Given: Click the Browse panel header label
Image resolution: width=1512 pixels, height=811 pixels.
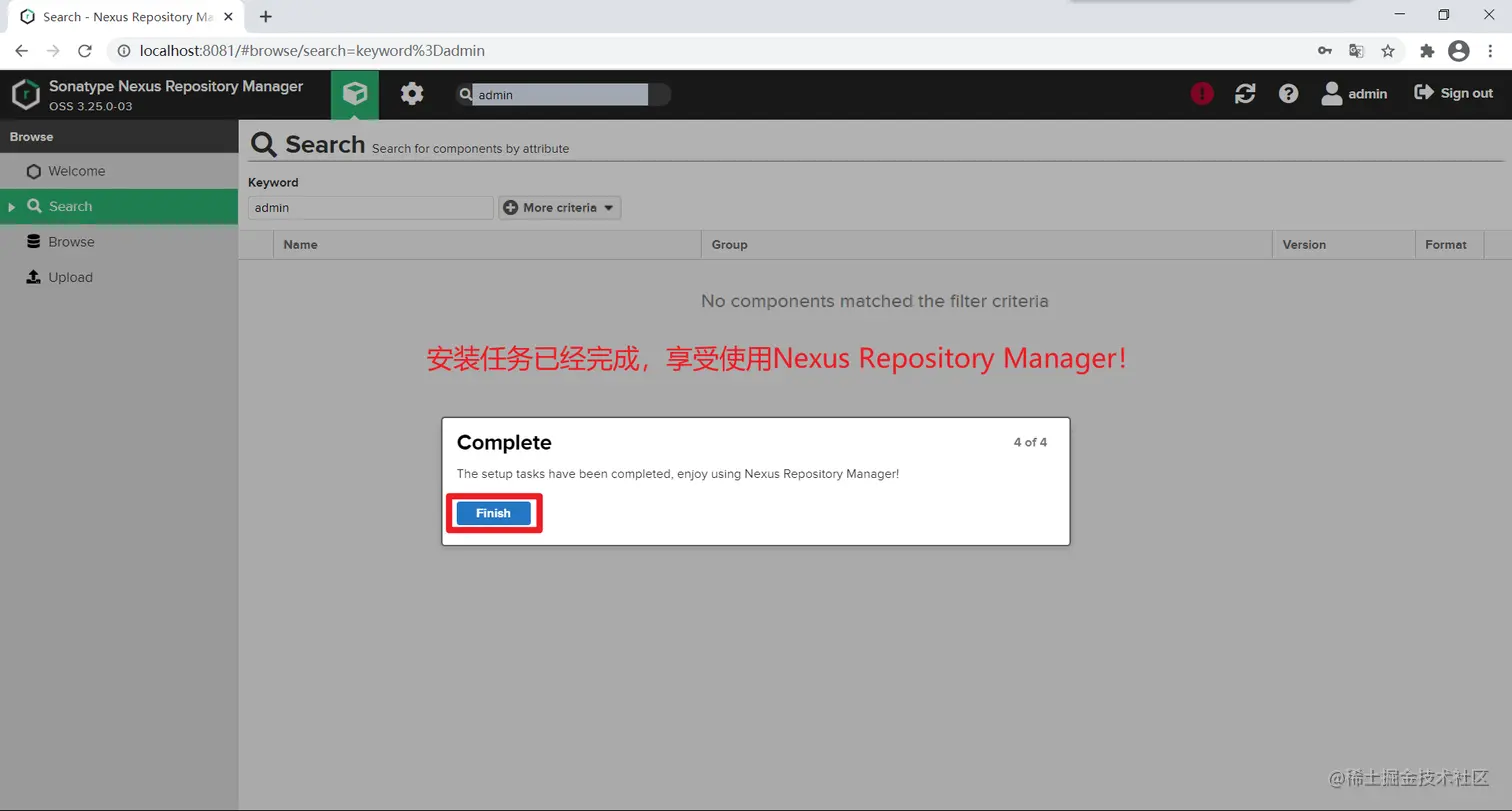Looking at the screenshot, I should 32,137.
